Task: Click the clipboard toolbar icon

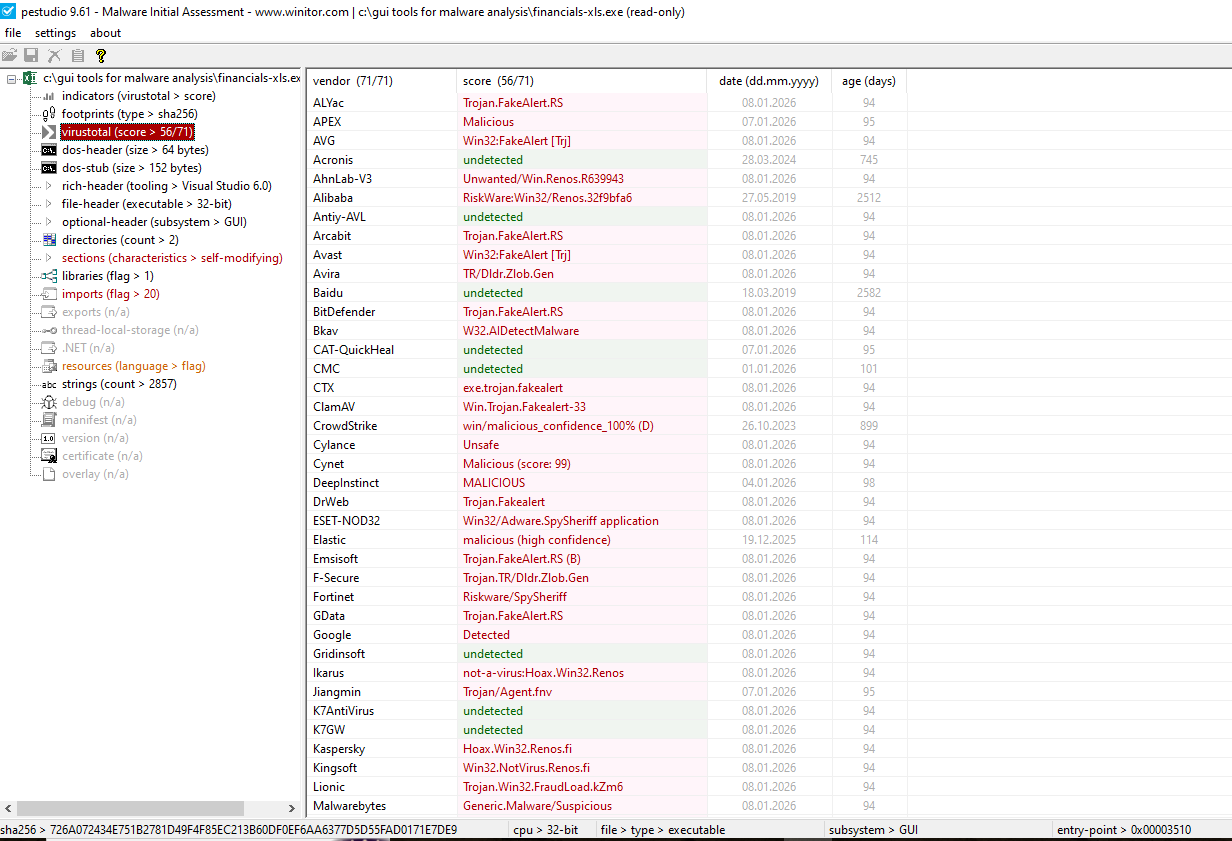Action: (78, 55)
